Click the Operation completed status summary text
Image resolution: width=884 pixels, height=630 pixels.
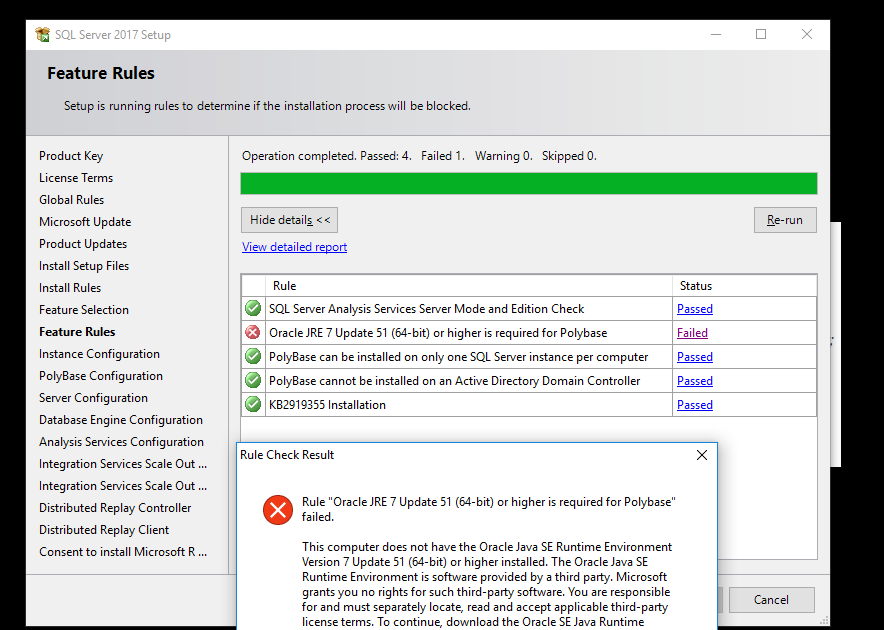(x=419, y=156)
